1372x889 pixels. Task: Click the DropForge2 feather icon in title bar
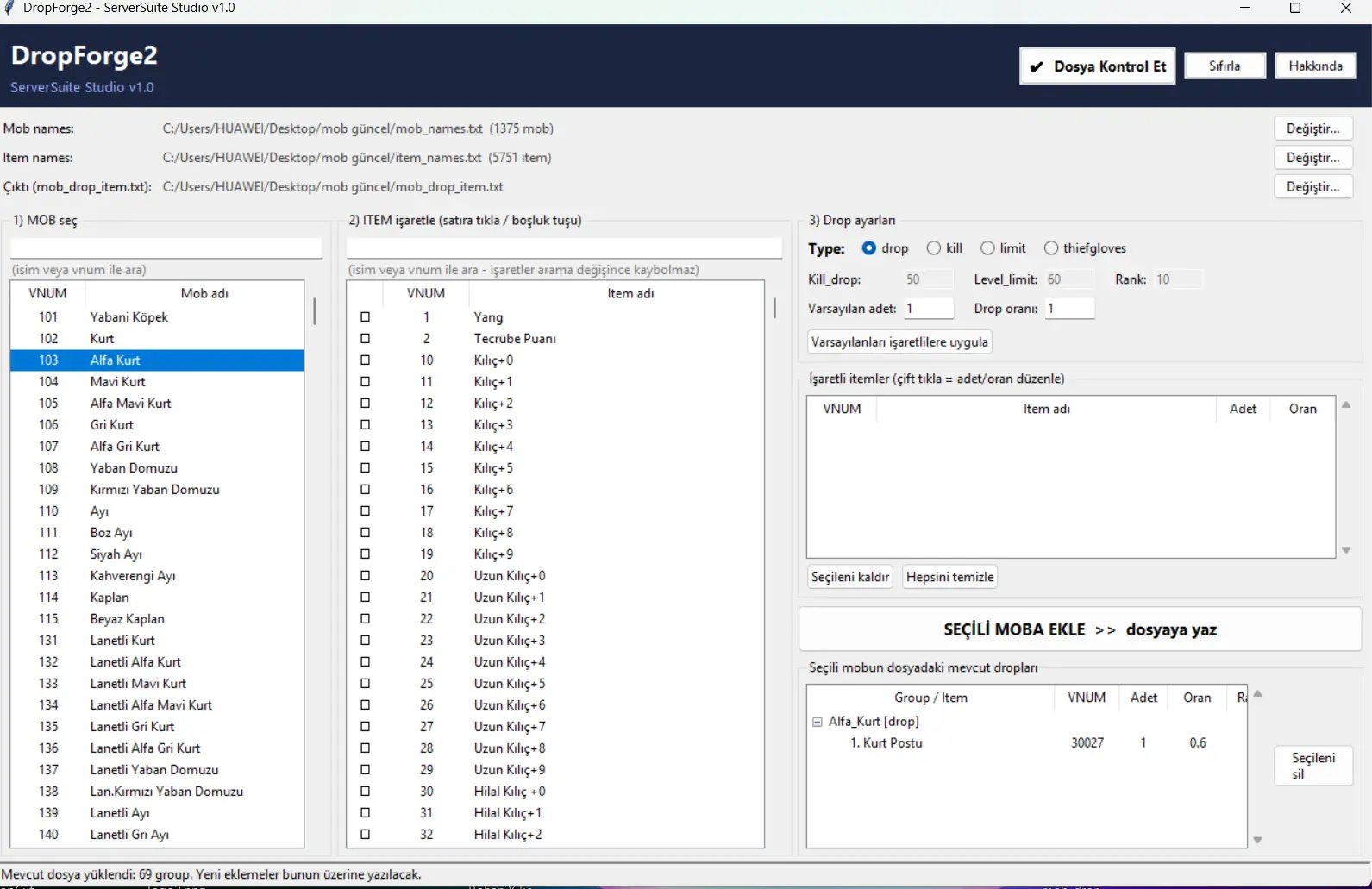pyautogui.click(x=9, y=8)
